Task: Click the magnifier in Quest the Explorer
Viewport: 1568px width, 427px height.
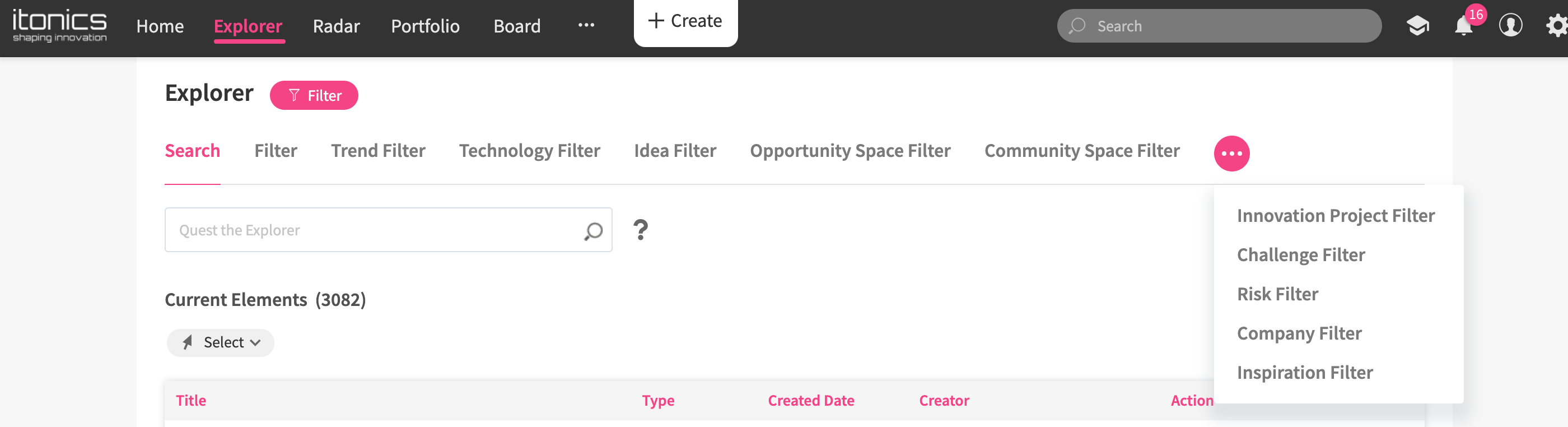Action: (593, 231)
